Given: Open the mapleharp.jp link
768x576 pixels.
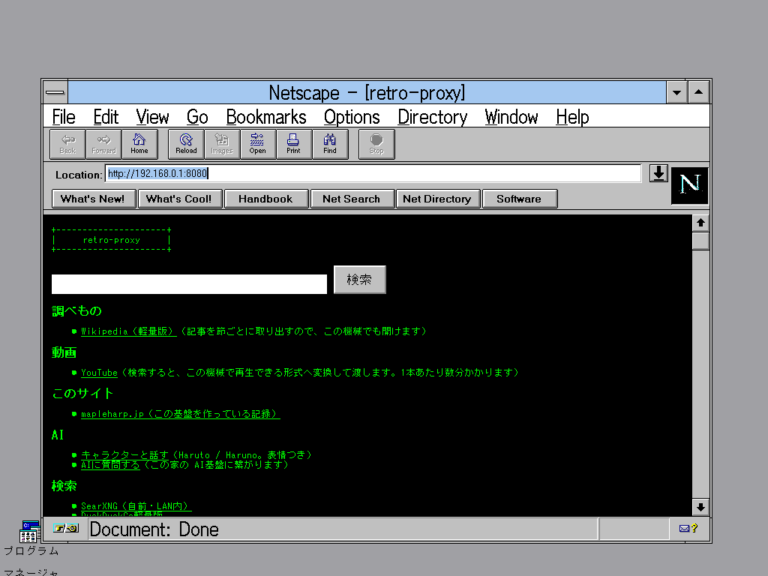Looking at the screenshot, I should tap(180, 414).
